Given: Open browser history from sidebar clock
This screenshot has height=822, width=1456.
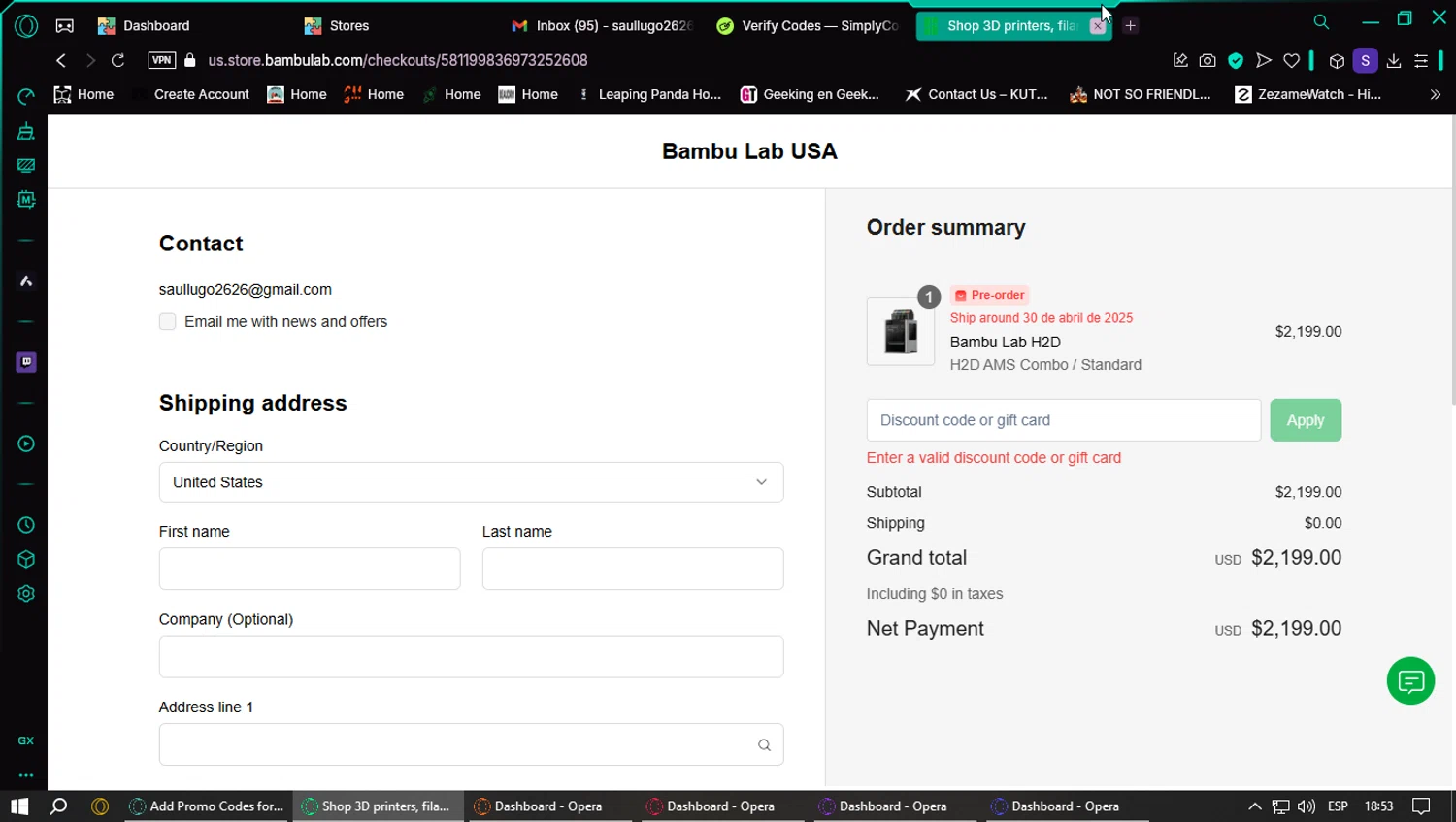Looking at the screenshot, I should [x=26, y=525].
